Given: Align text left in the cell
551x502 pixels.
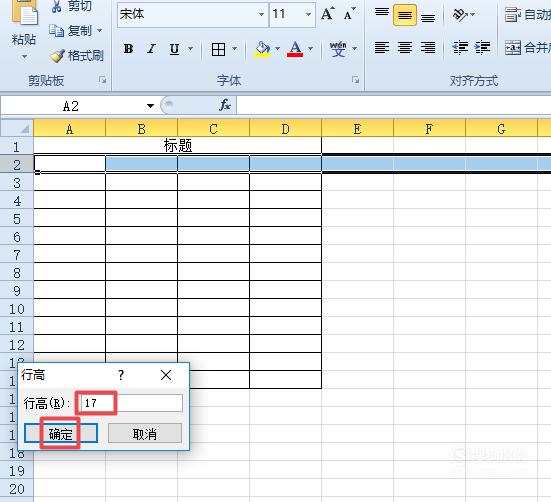Looking at the screenshot, I should pos(382,47).
